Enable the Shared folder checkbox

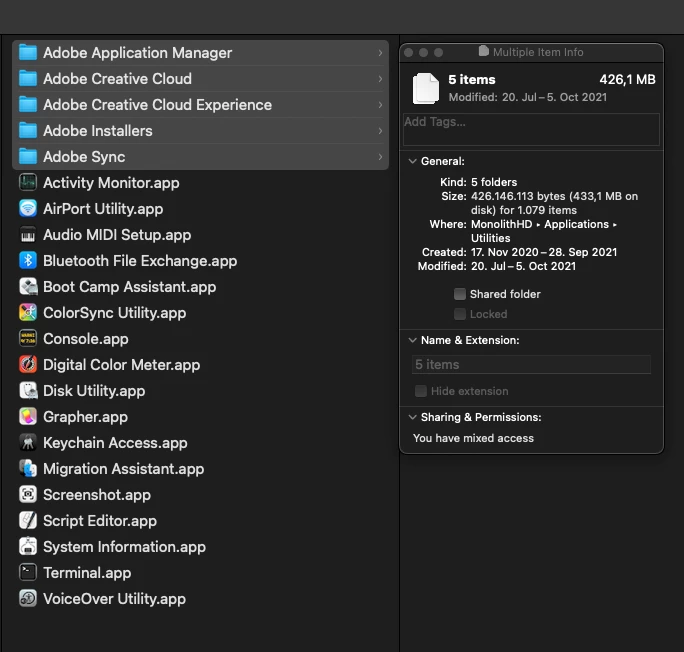click(x=460, y=294)
